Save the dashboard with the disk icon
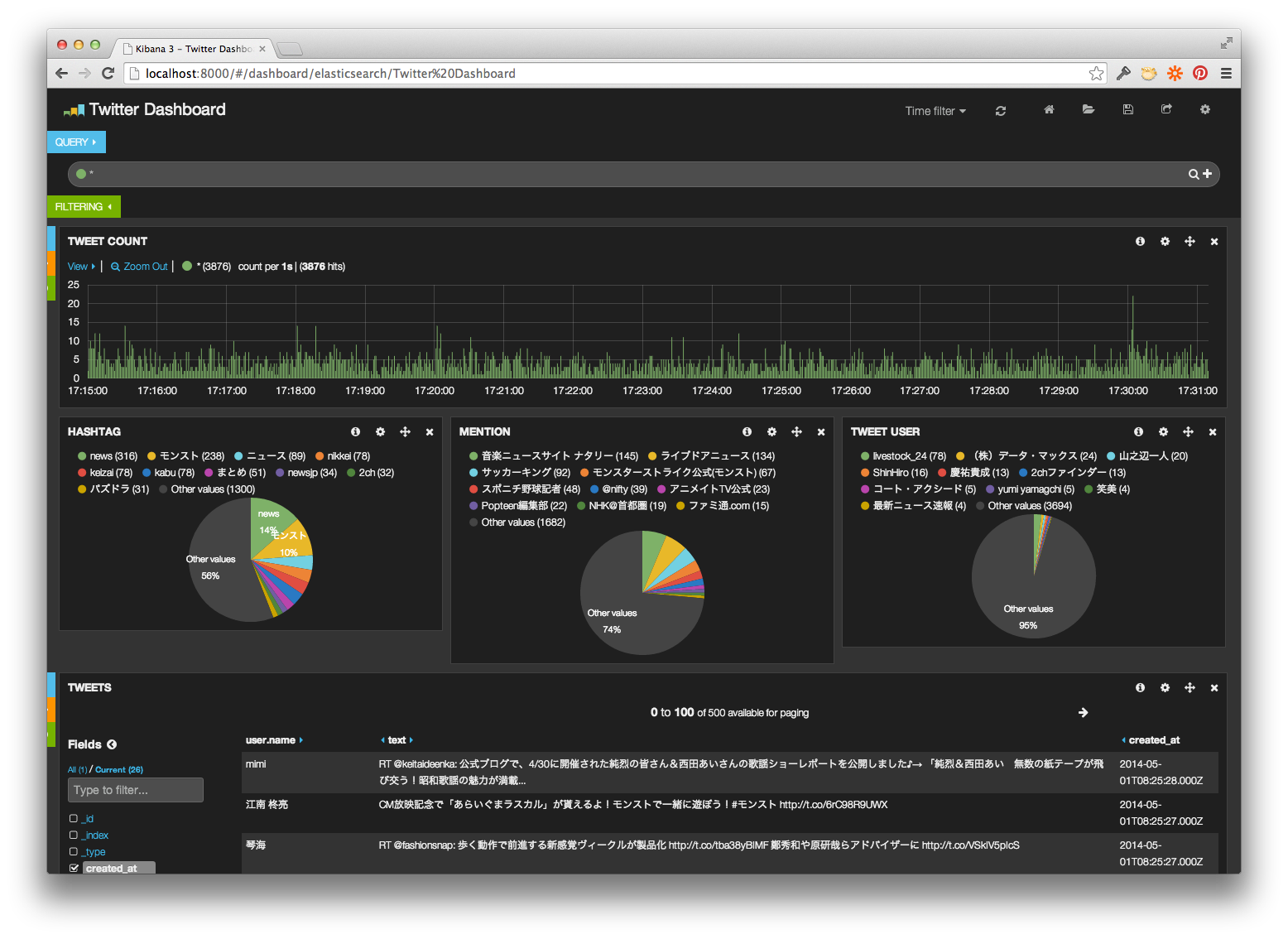 pos(1127,109)
